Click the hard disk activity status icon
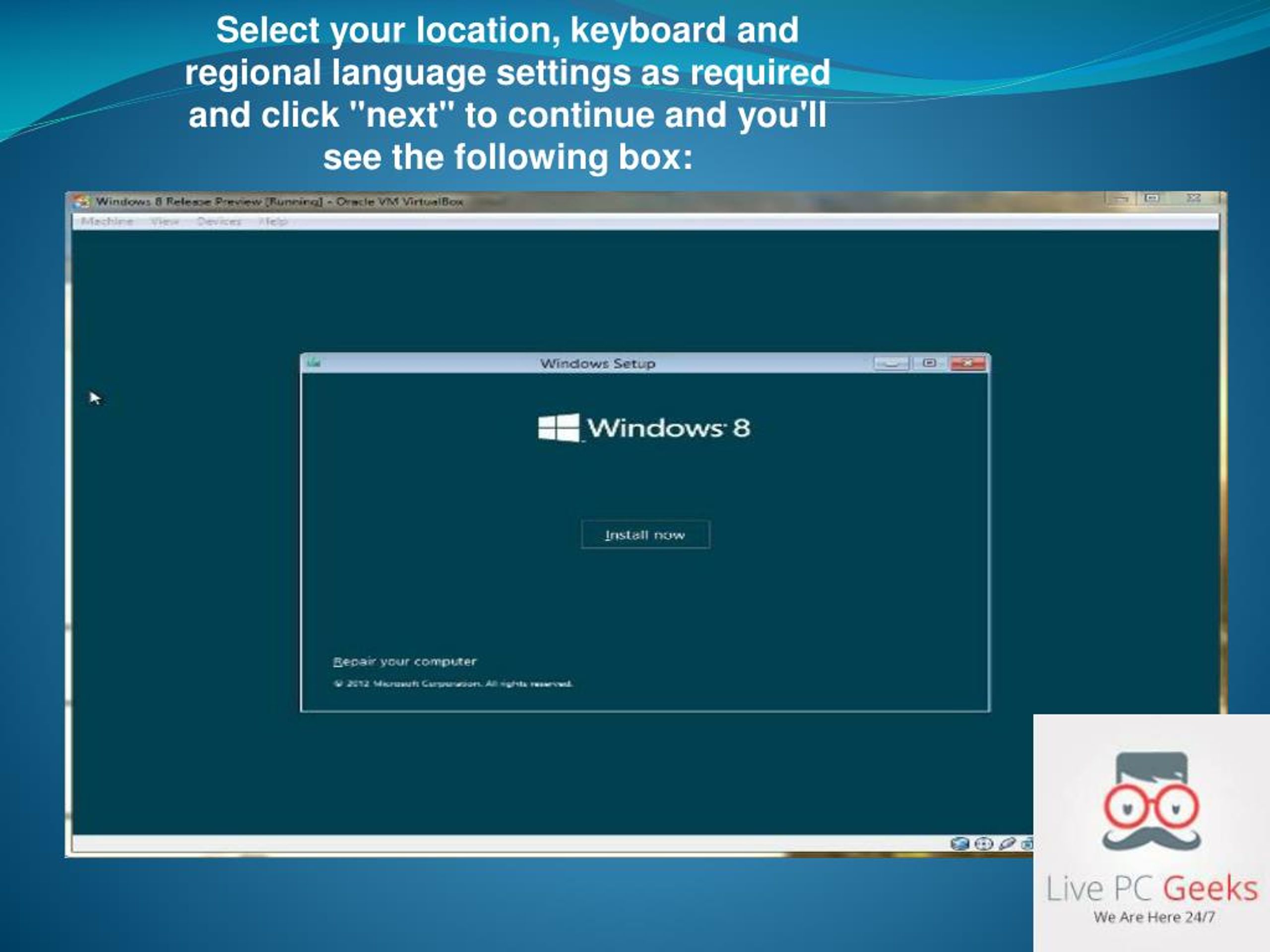The image size is (1270, 952). pos(959,843)
